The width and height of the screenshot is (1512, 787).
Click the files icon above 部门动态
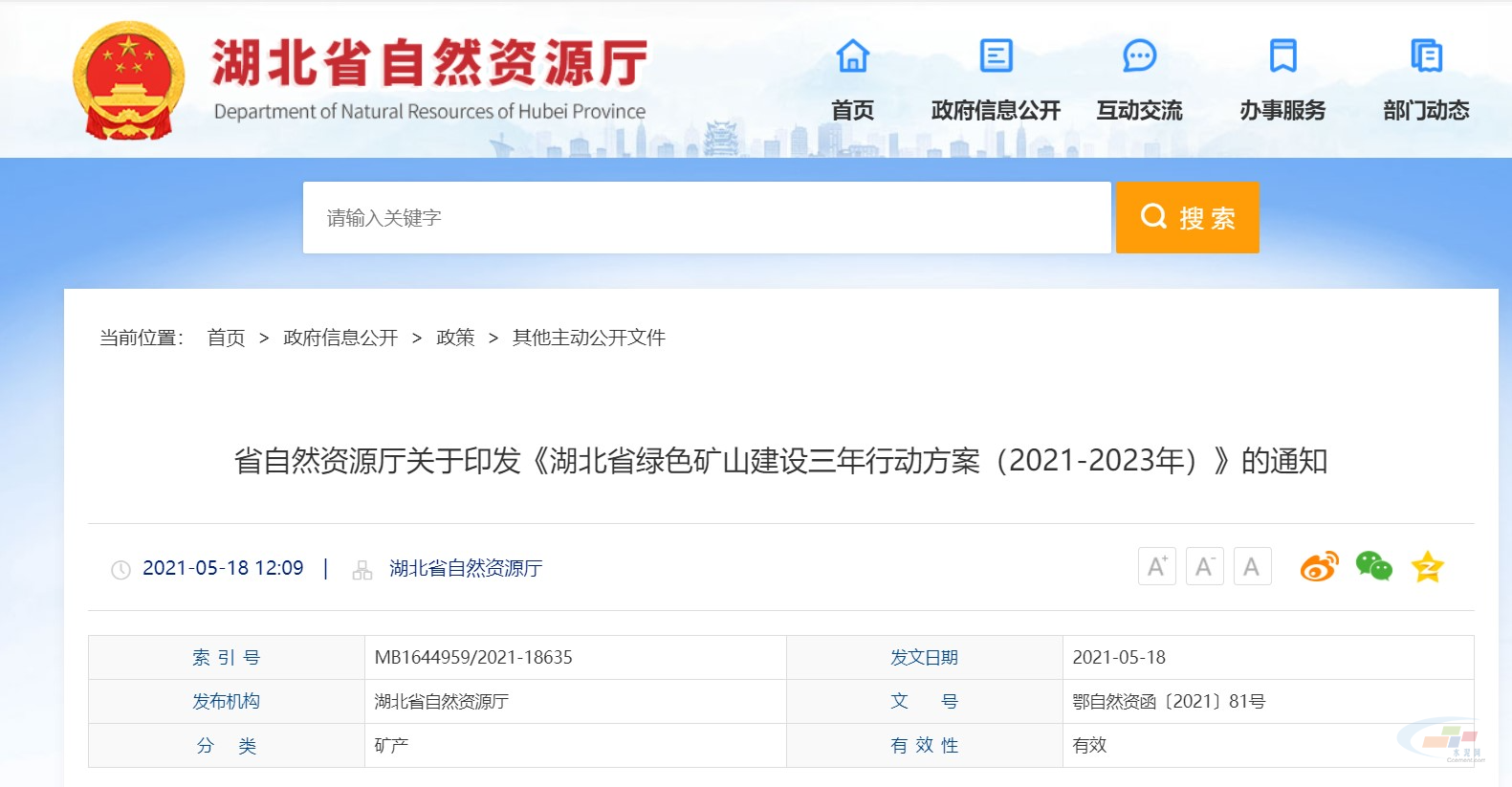click(1426, 56)
